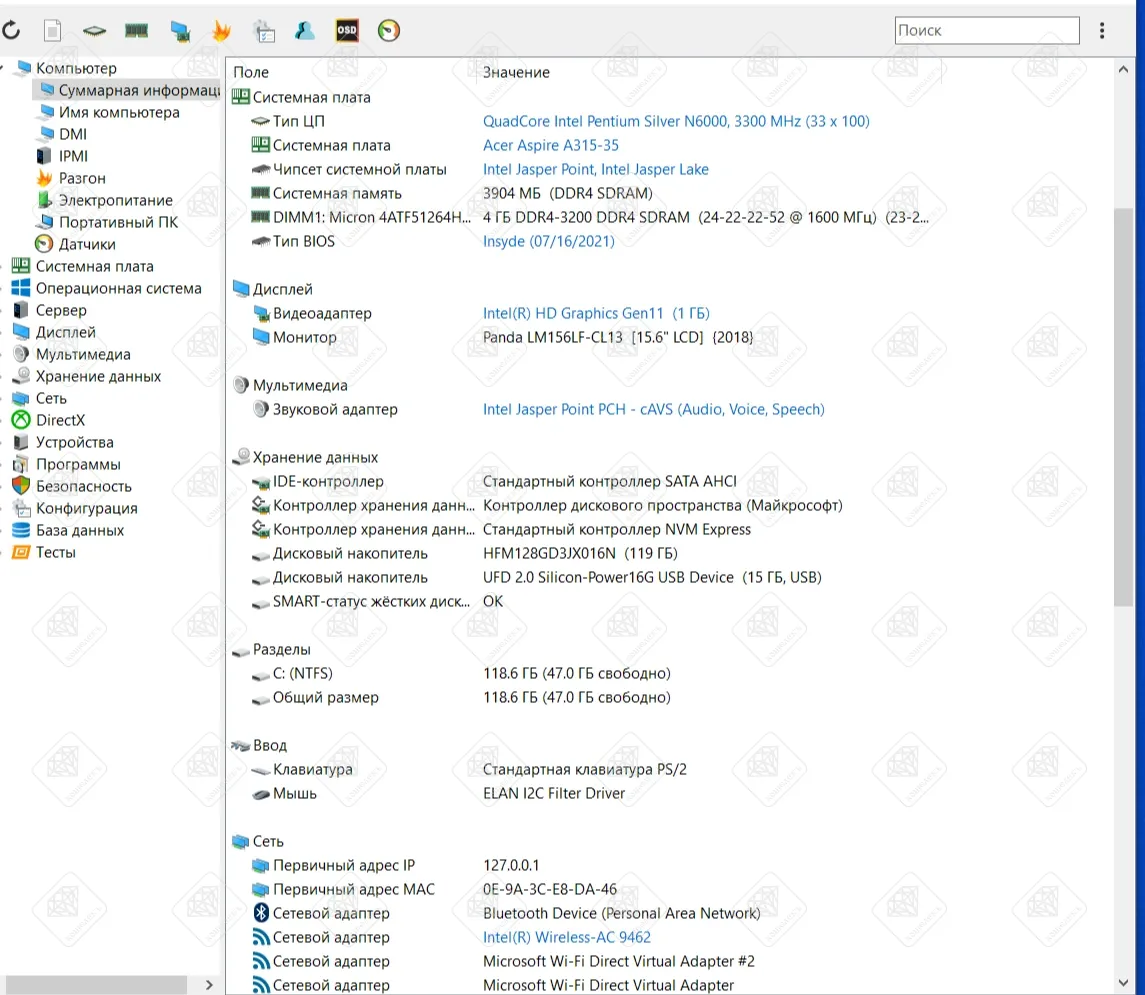Viewport: 1145px width, 995px height.
Task: Open the Report page icon in toolbar
Action: click(x=53, y=31)
